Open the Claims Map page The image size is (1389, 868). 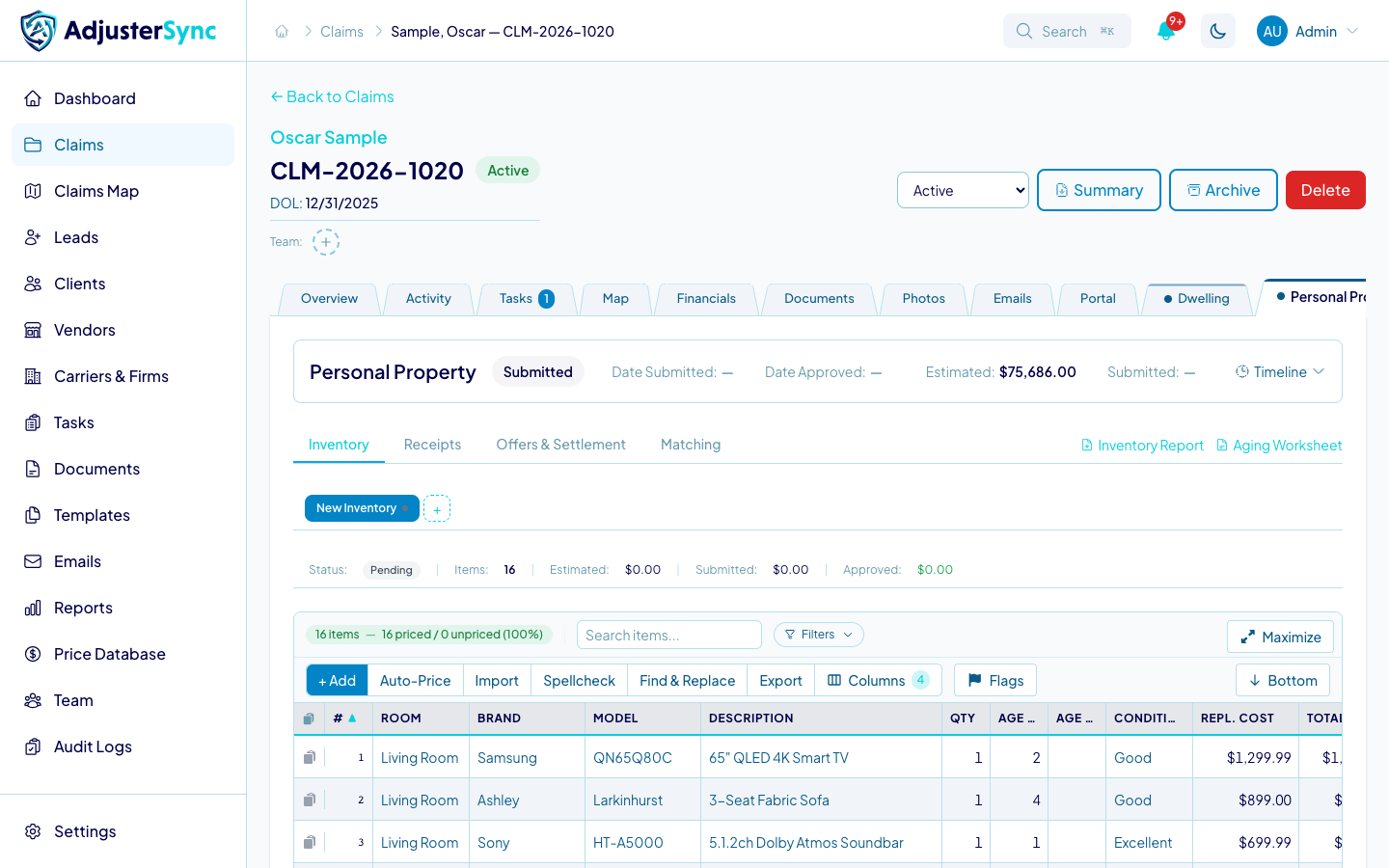click(x=123, y=191)
